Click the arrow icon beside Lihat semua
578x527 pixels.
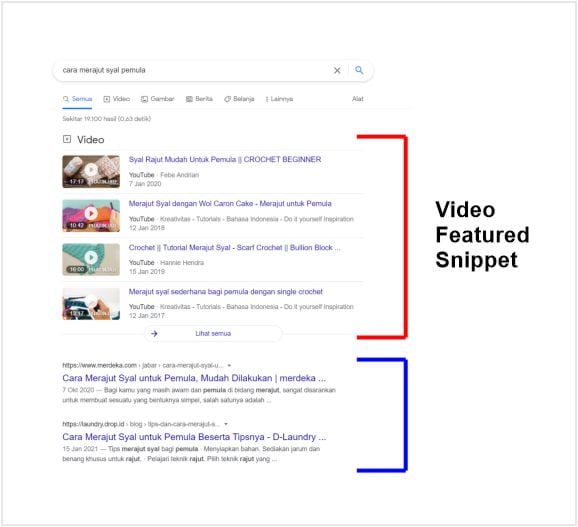click(x=154, y=334)
